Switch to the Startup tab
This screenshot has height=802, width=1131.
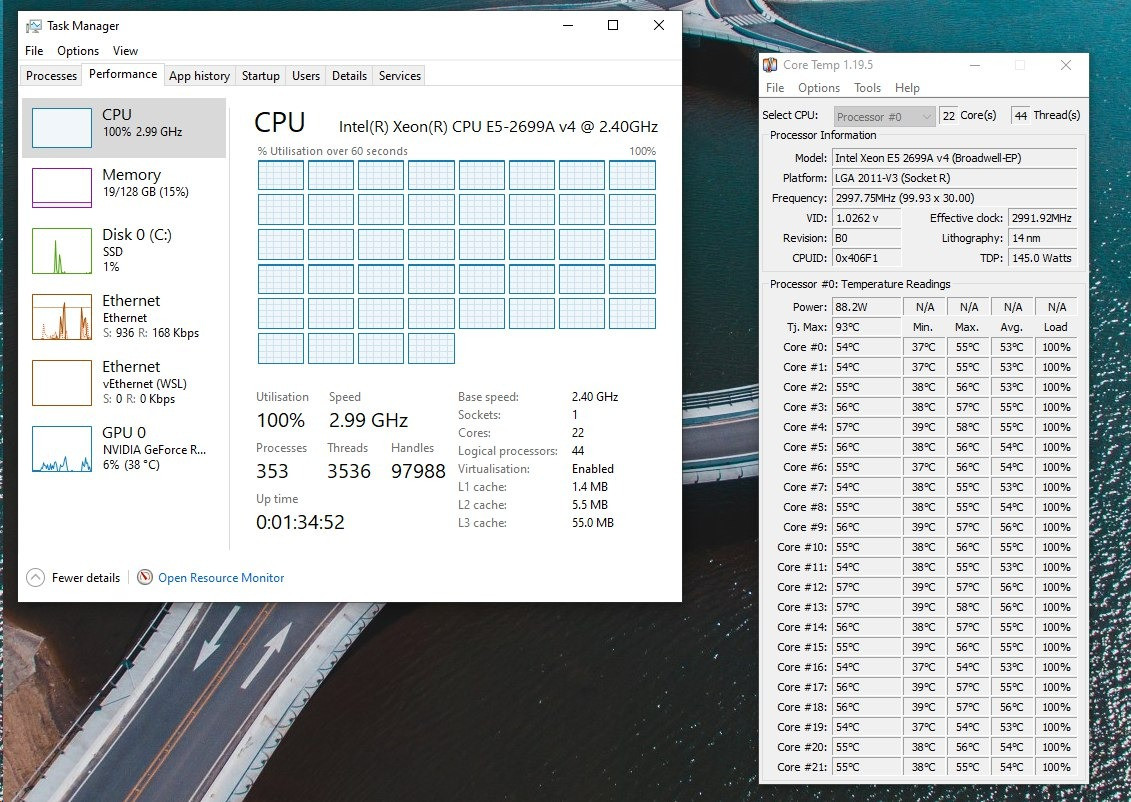(260, 76)
